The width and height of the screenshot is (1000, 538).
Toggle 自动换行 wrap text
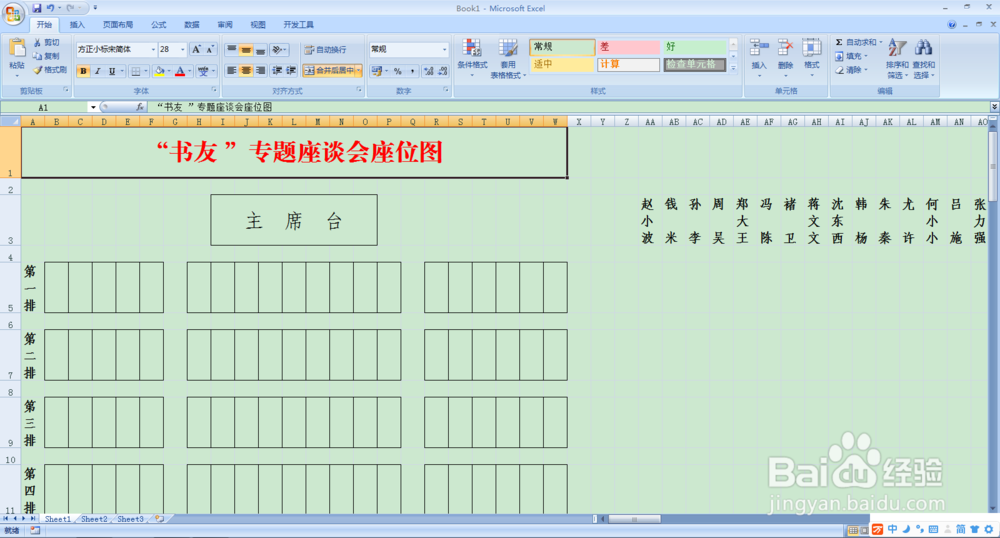point(325,49)
